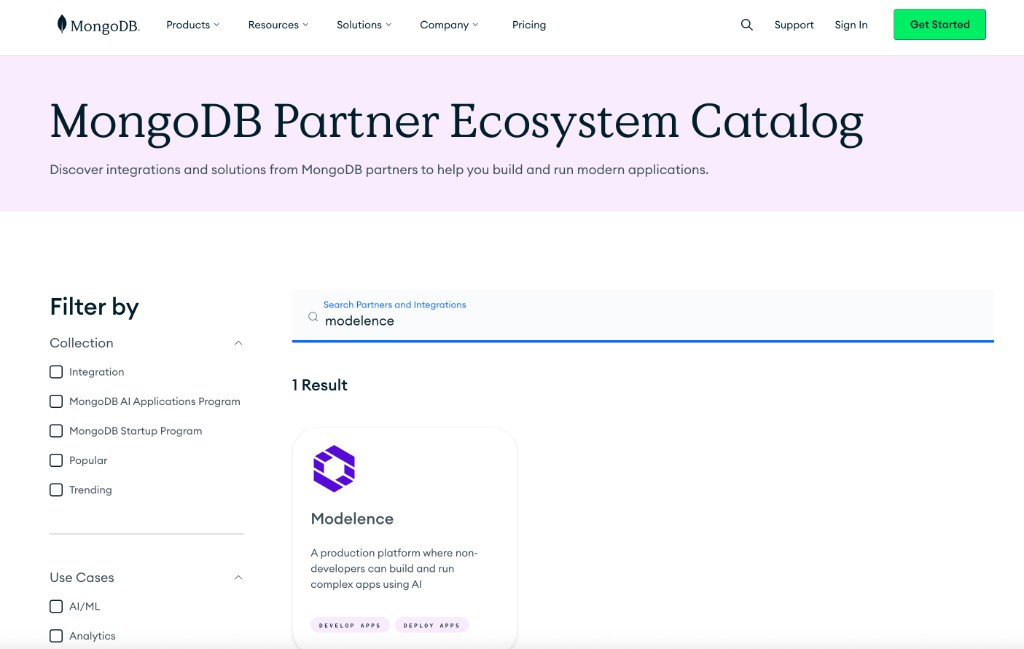This screenshot has width=1024, height=649.
Task: Open the Products dropdown menu
Action: click(x=193, y=25)
